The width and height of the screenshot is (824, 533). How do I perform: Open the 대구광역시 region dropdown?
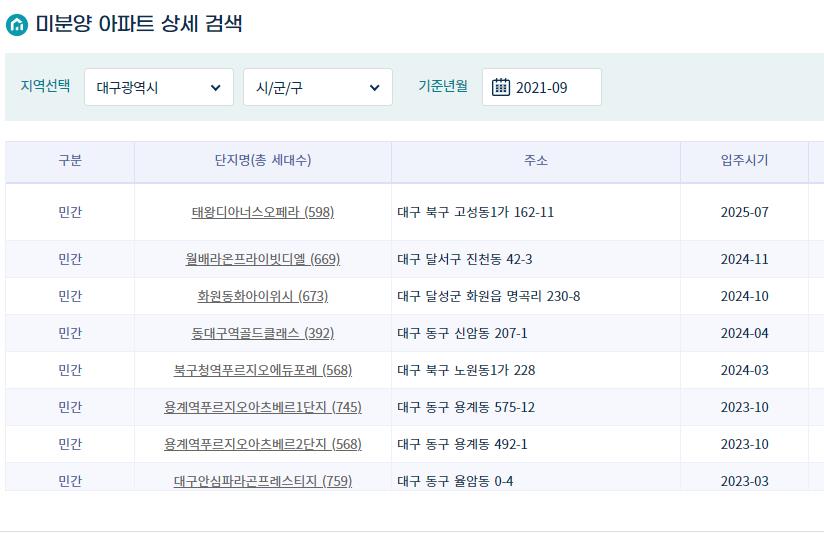pyautogui.click(x=159, y=87)
